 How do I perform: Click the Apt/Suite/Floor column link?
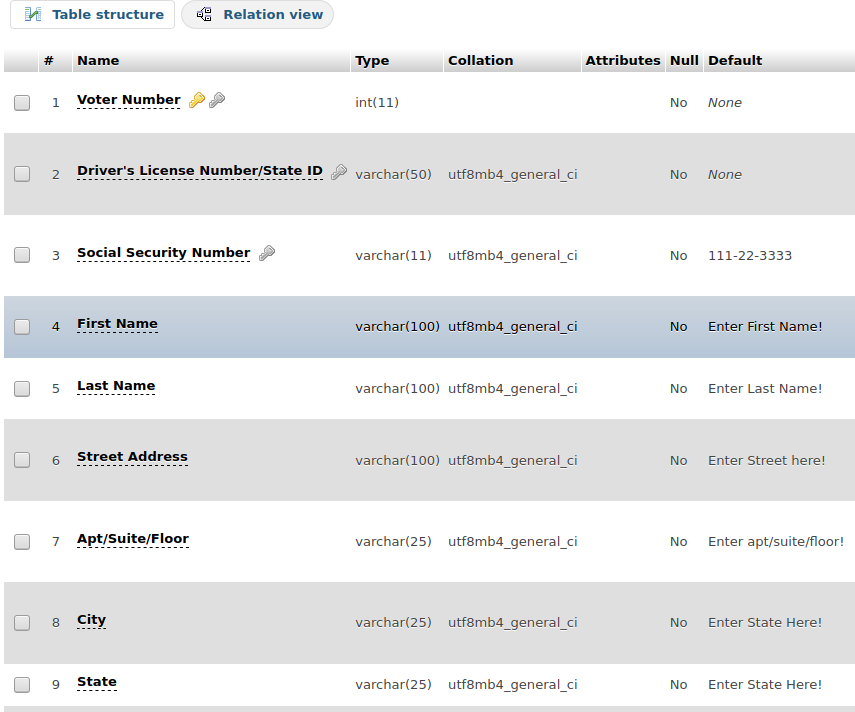[x=133, y=538]
